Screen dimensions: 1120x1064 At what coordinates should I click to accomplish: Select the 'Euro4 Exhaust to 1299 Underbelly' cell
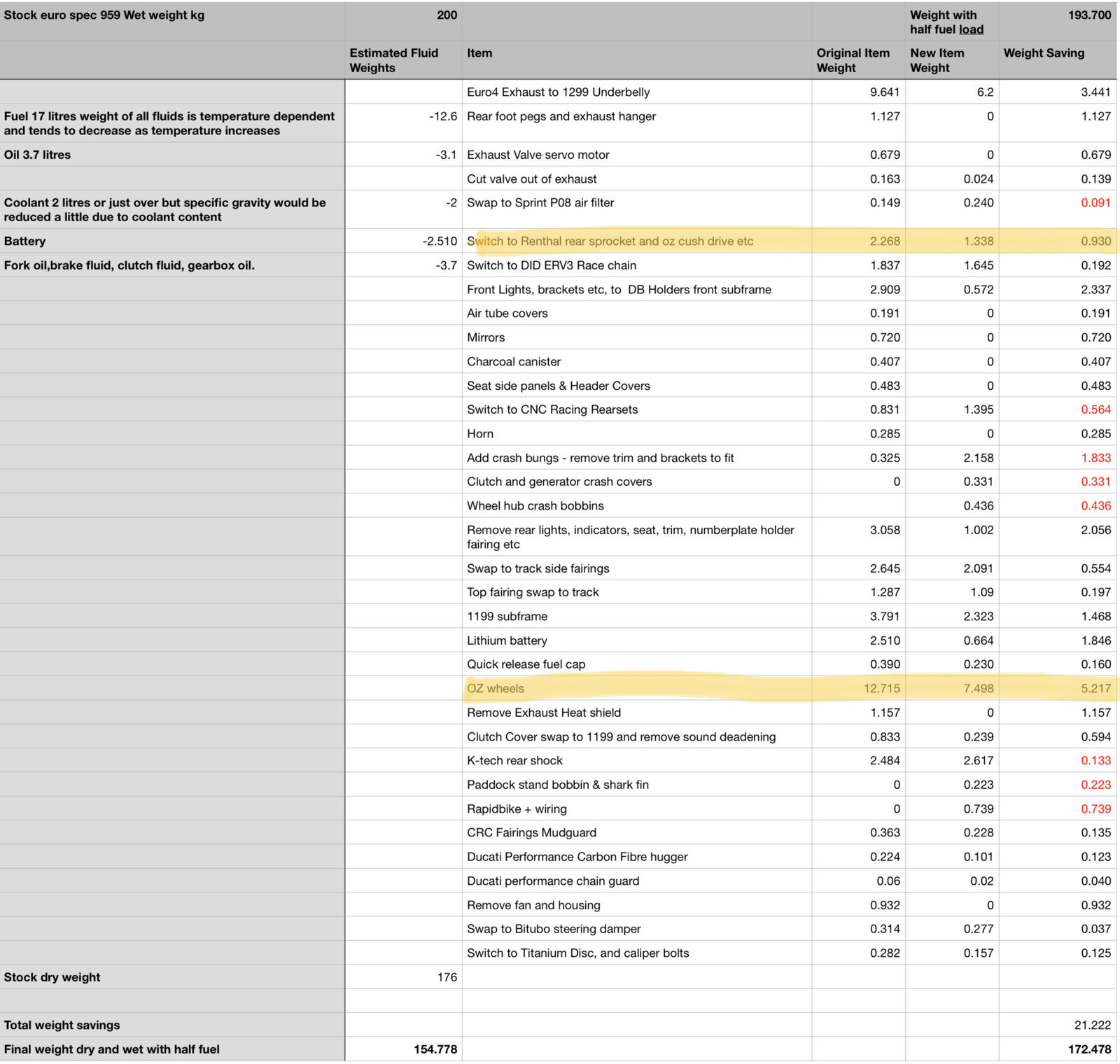[637, 92]
